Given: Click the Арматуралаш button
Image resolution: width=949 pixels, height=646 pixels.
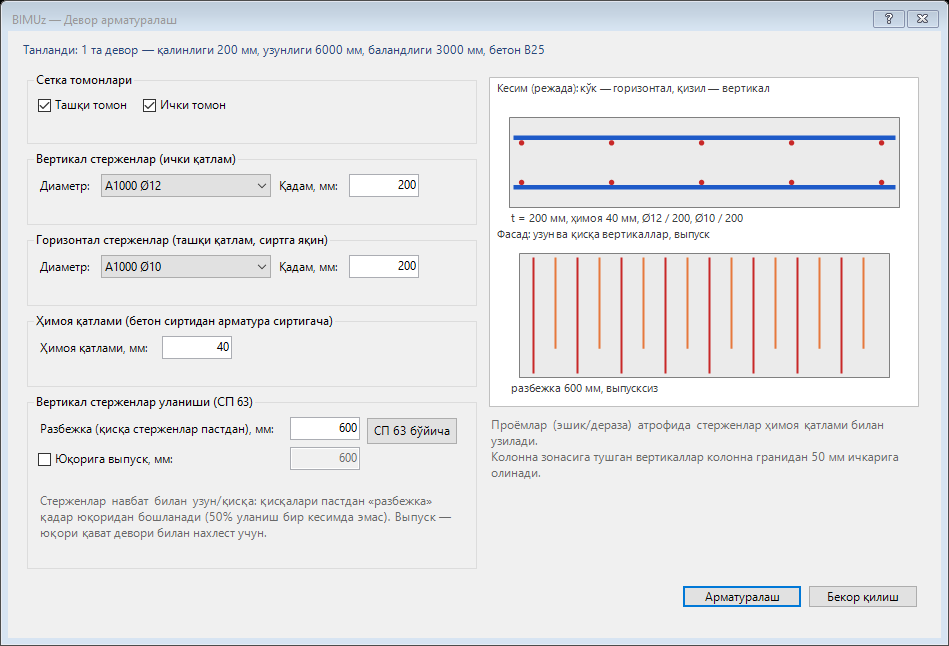Looking at the screenshot, I should [x=742, y=596].
